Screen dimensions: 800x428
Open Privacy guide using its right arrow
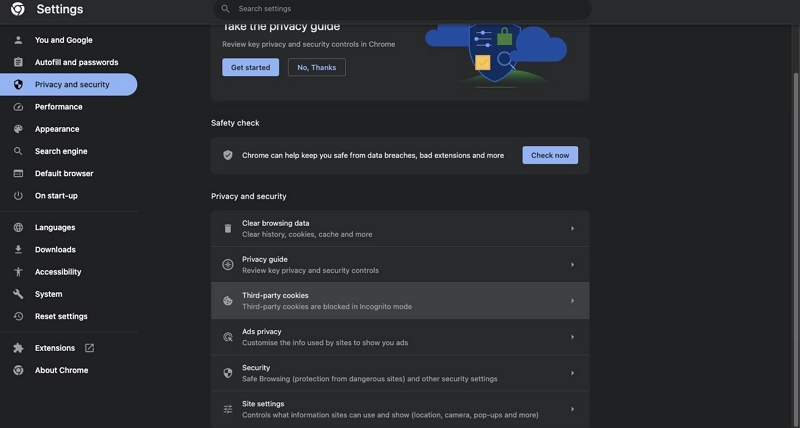(x=572, y=265)
